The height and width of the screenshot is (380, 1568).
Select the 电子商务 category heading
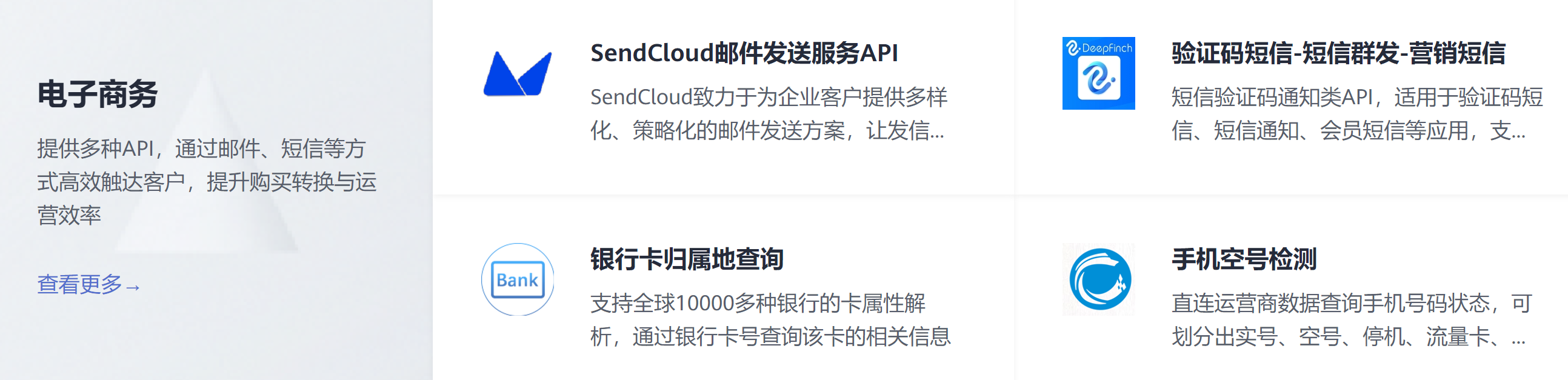pyautogui.click(x=98, y=95)
